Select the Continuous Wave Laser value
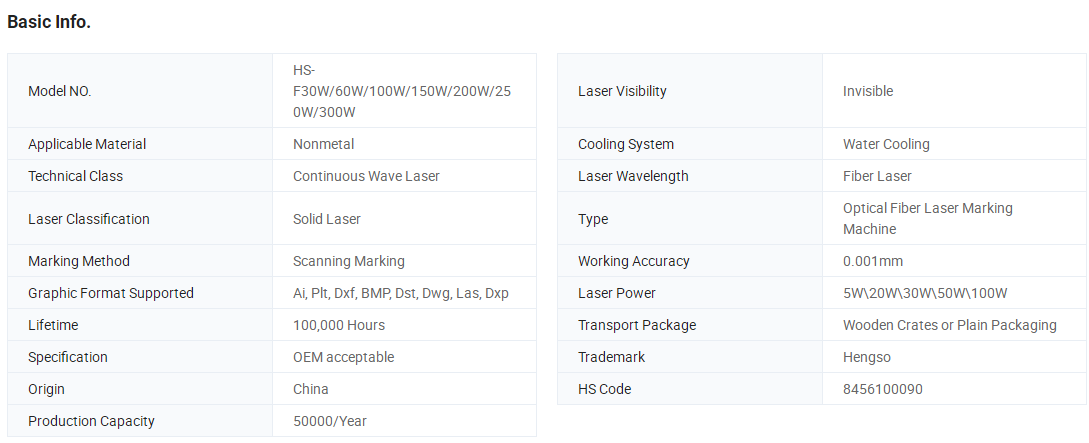The image size is (1089, 443). pos(366,176)
